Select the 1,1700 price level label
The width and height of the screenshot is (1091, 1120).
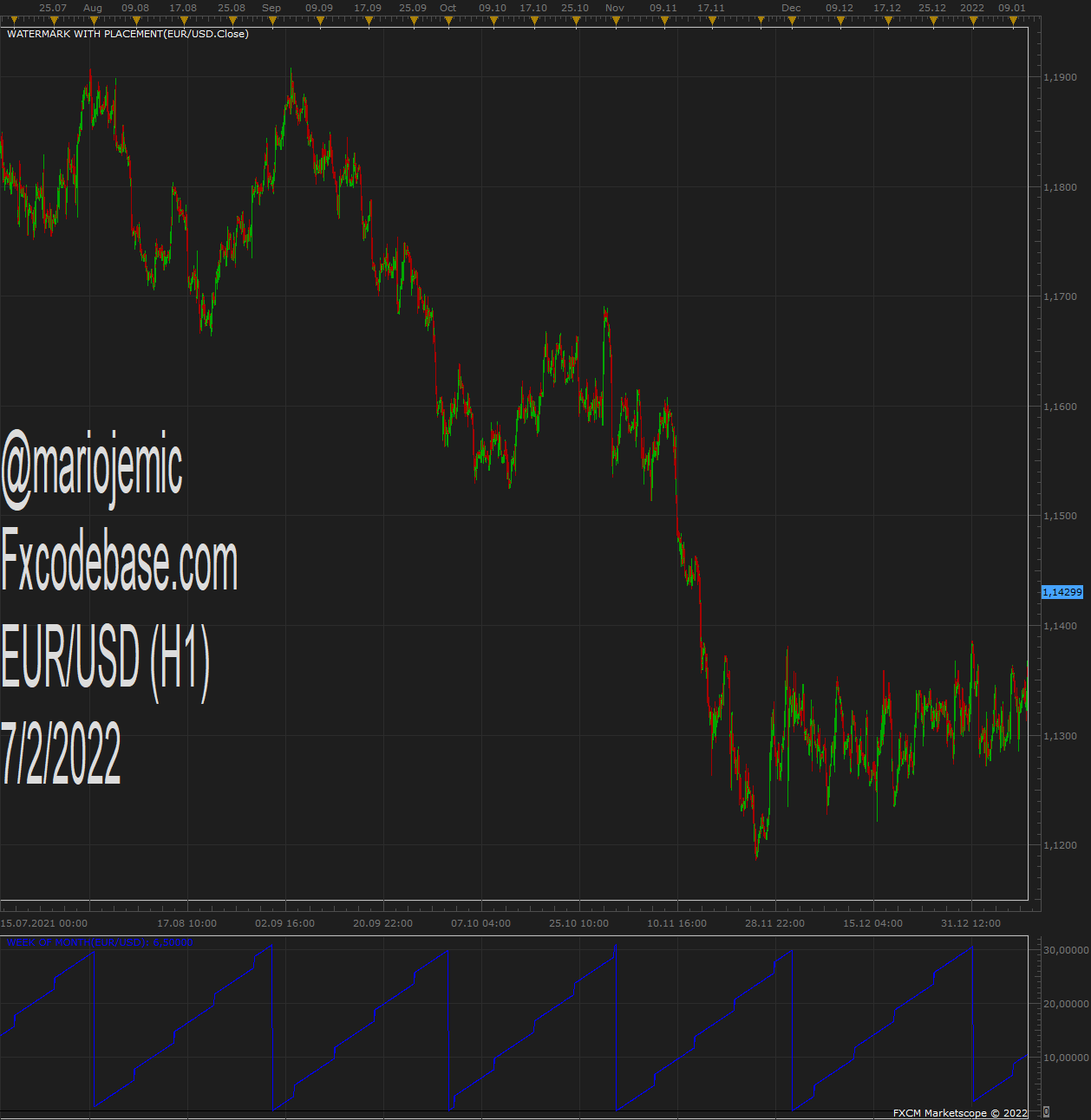tap(1060, 296)
